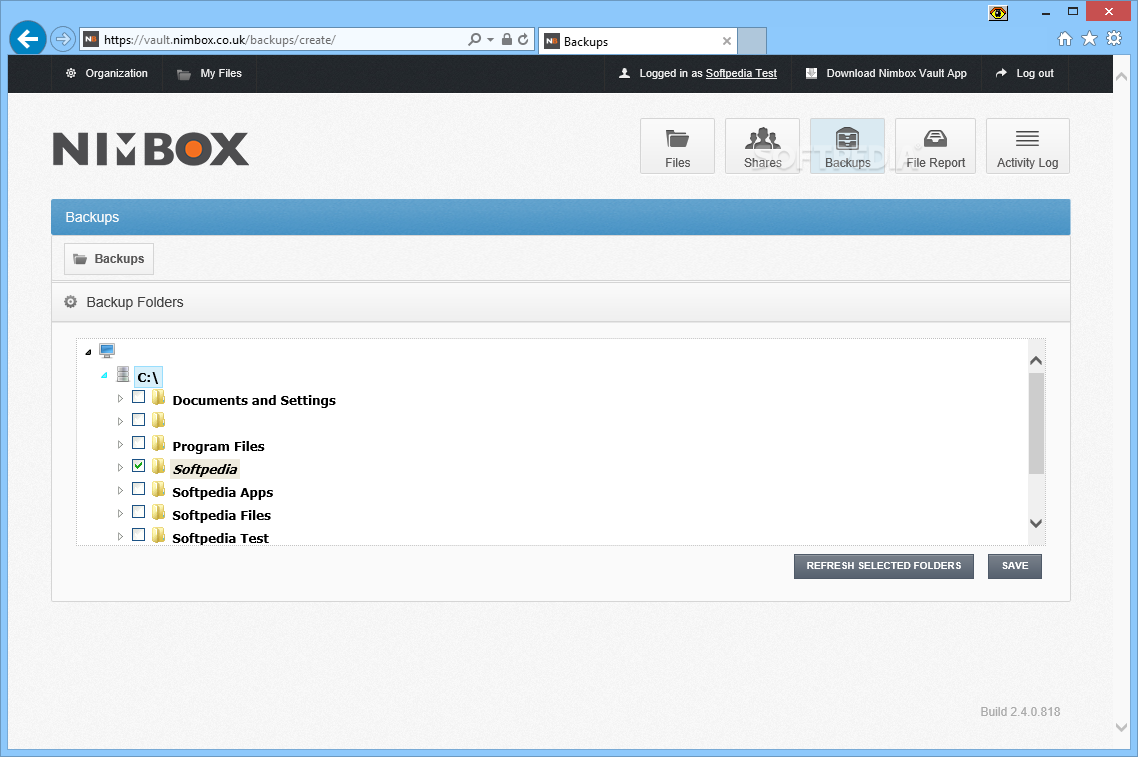Click the NIMBOX logo
1138x757 pixels.
point(151,149)
